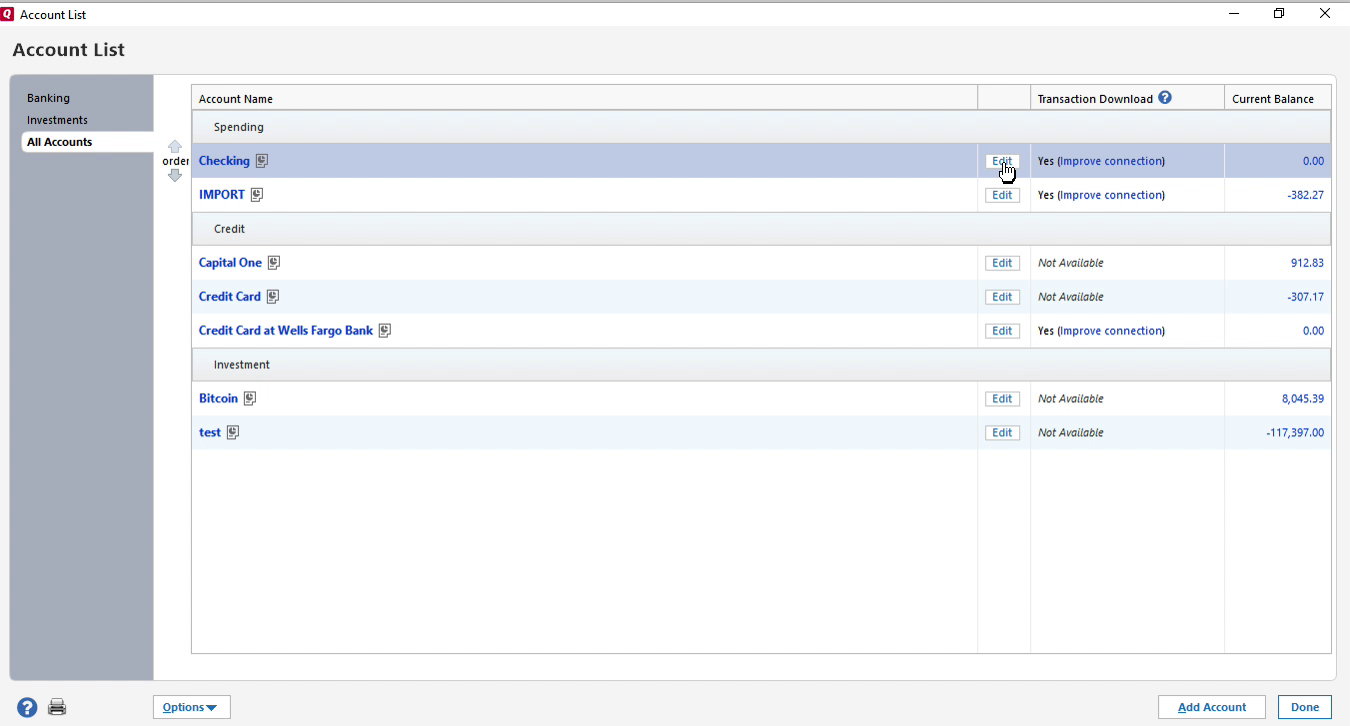Screen dimensions: 1350x726
Task: Edit the Bitcoin account
Action: click(1002, 399)
